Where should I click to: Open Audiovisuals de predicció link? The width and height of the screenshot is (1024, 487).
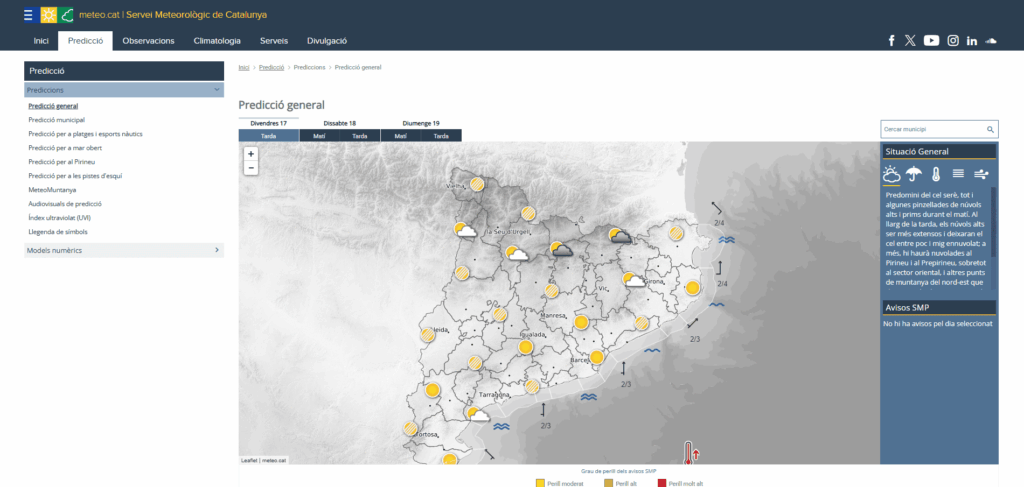tap(65, 204)
